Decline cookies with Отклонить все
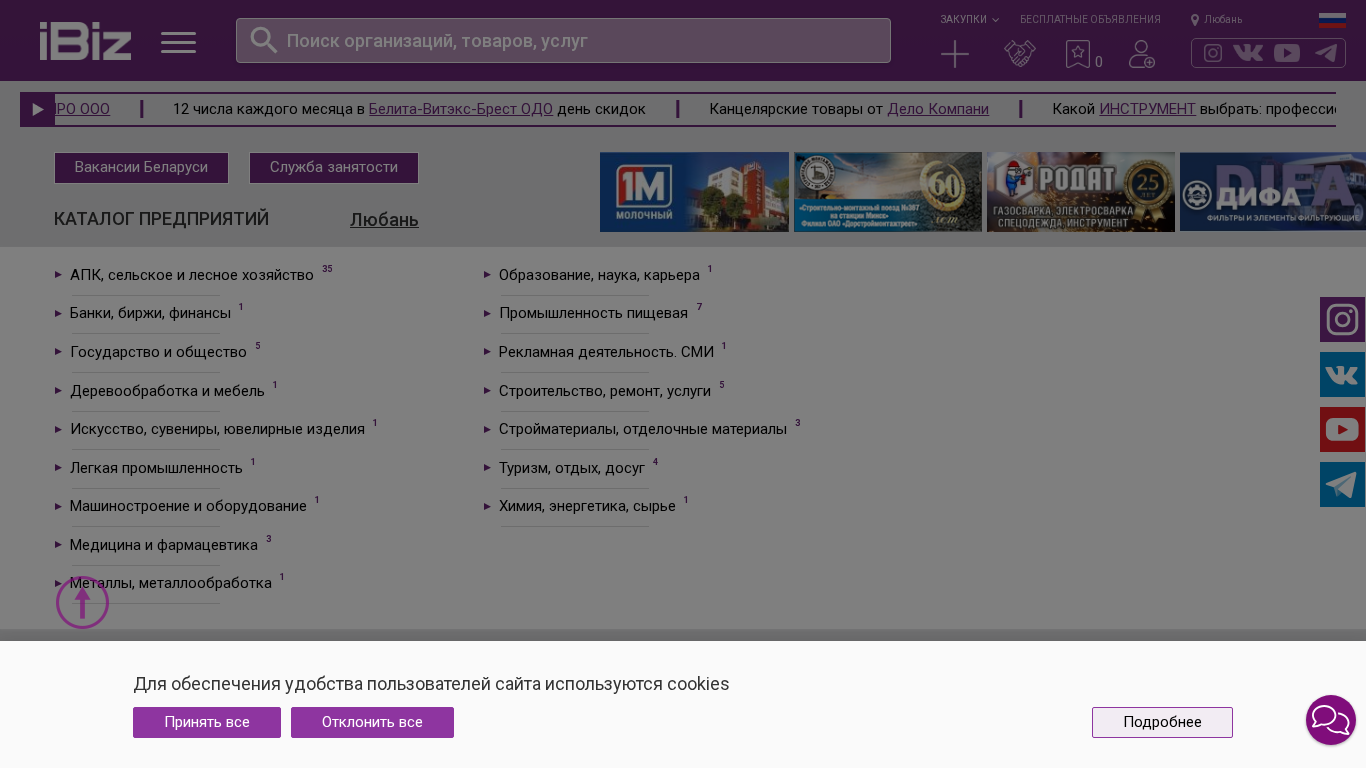Image resolution: width=1366 pixels, height=768 pixels. pyautogui.click(x=372, y=722)
